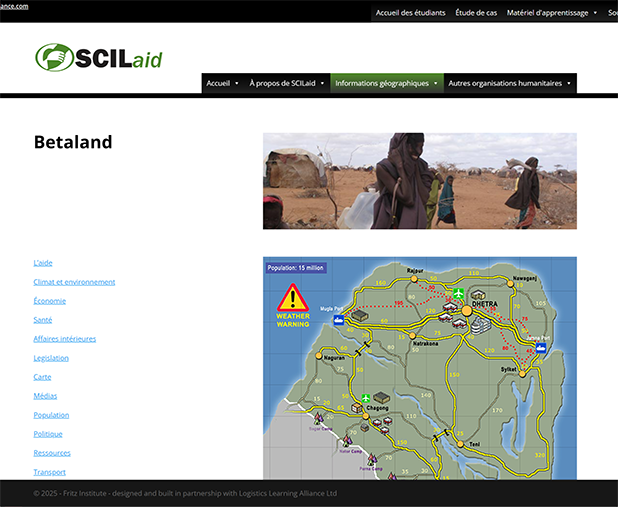This screenshot has height=507, width=618.
Task: Click the Chagong town marker
Action: point(366,416)
